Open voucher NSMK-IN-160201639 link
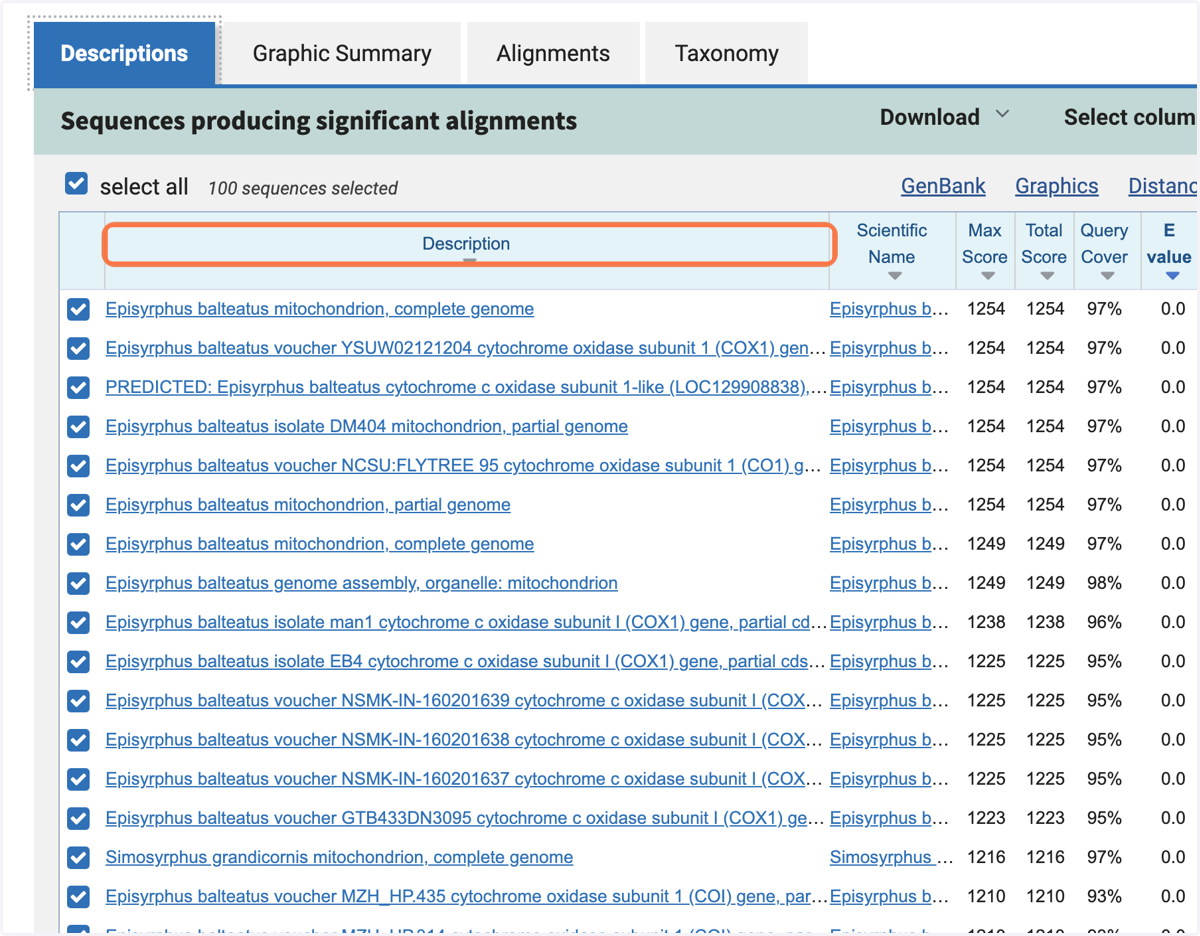Image resolution: width=1200 pixels, height=936 pixels. tap(466, 700)
